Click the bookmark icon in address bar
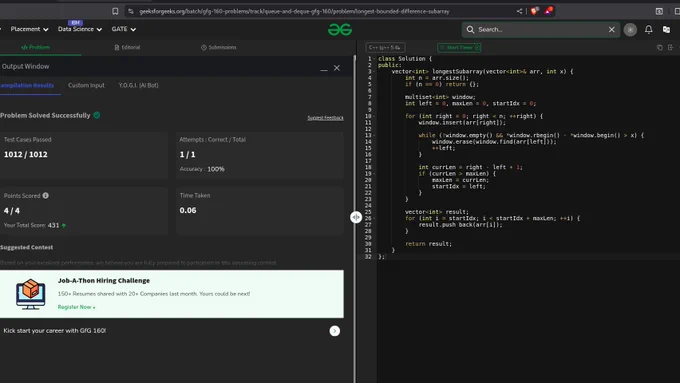 [x=115, y=11]
